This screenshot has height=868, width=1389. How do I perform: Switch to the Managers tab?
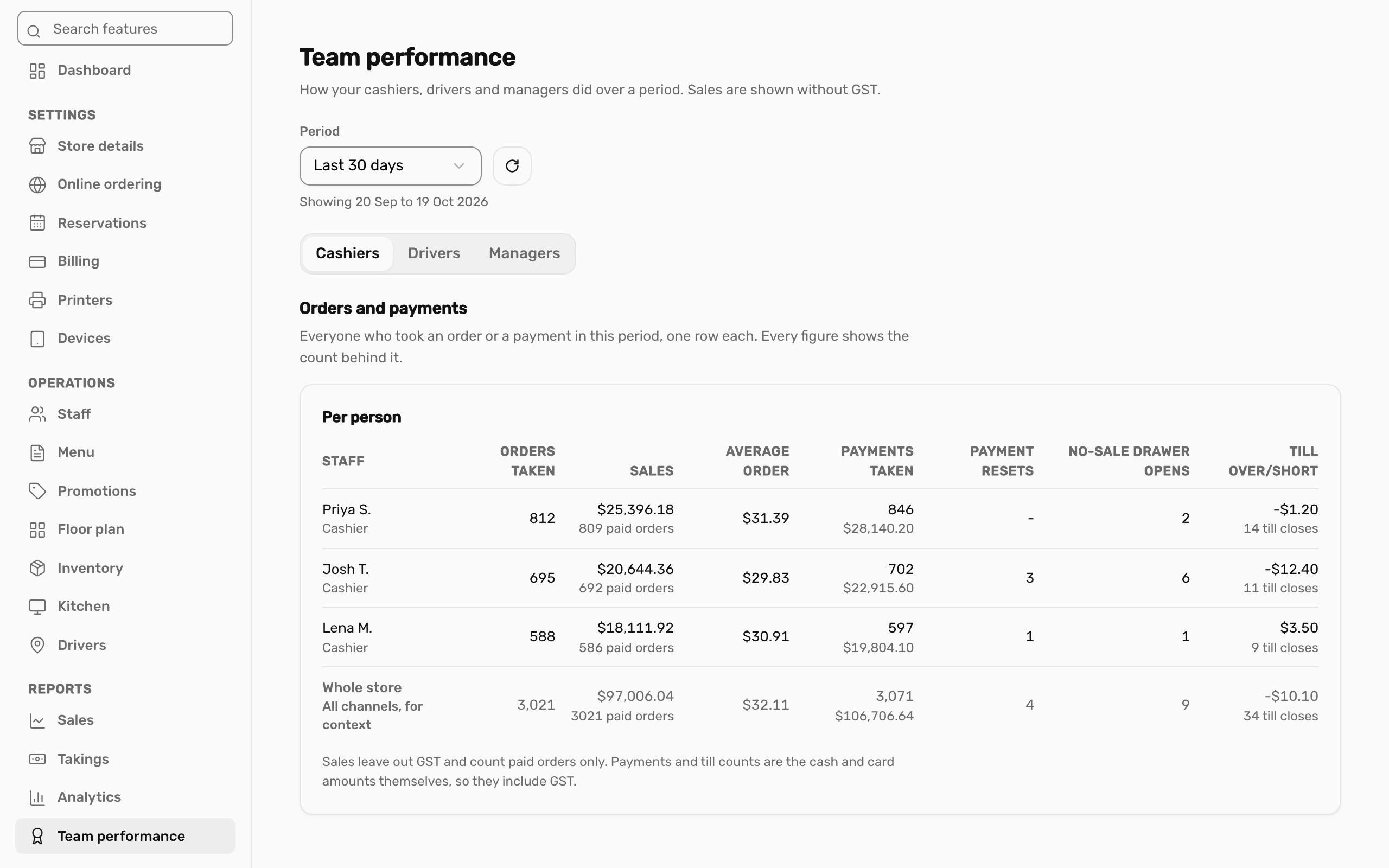524,253
